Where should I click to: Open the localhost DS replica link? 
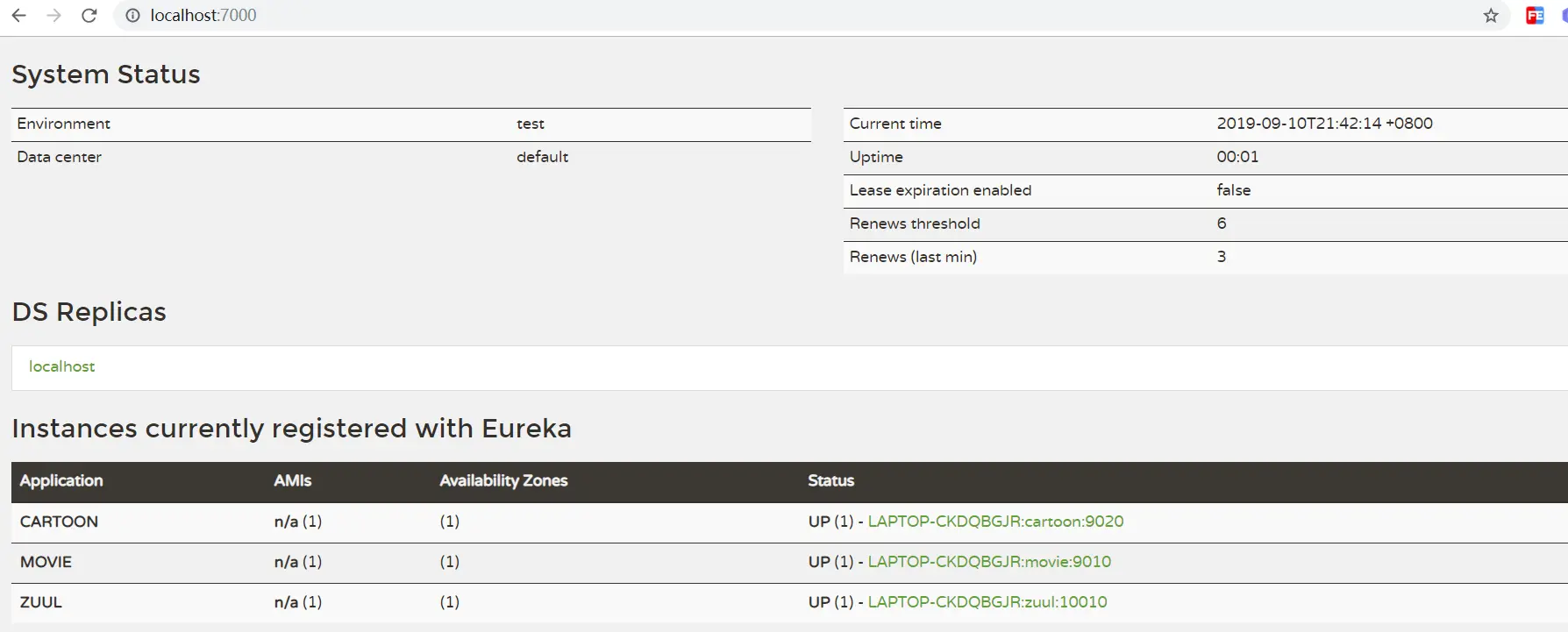[61, 366]
